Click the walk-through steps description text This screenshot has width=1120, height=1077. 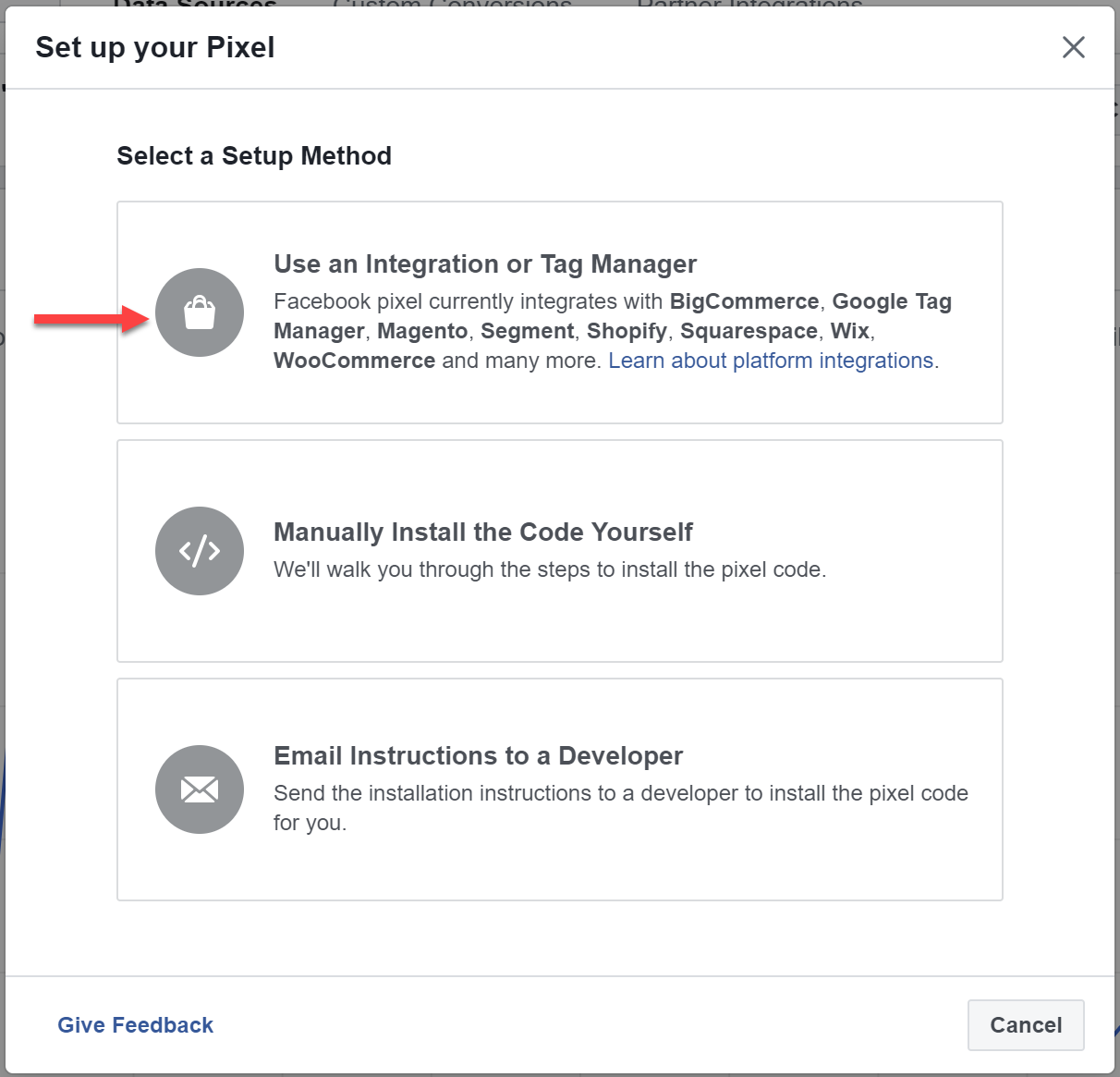click(x=550, y=569)
